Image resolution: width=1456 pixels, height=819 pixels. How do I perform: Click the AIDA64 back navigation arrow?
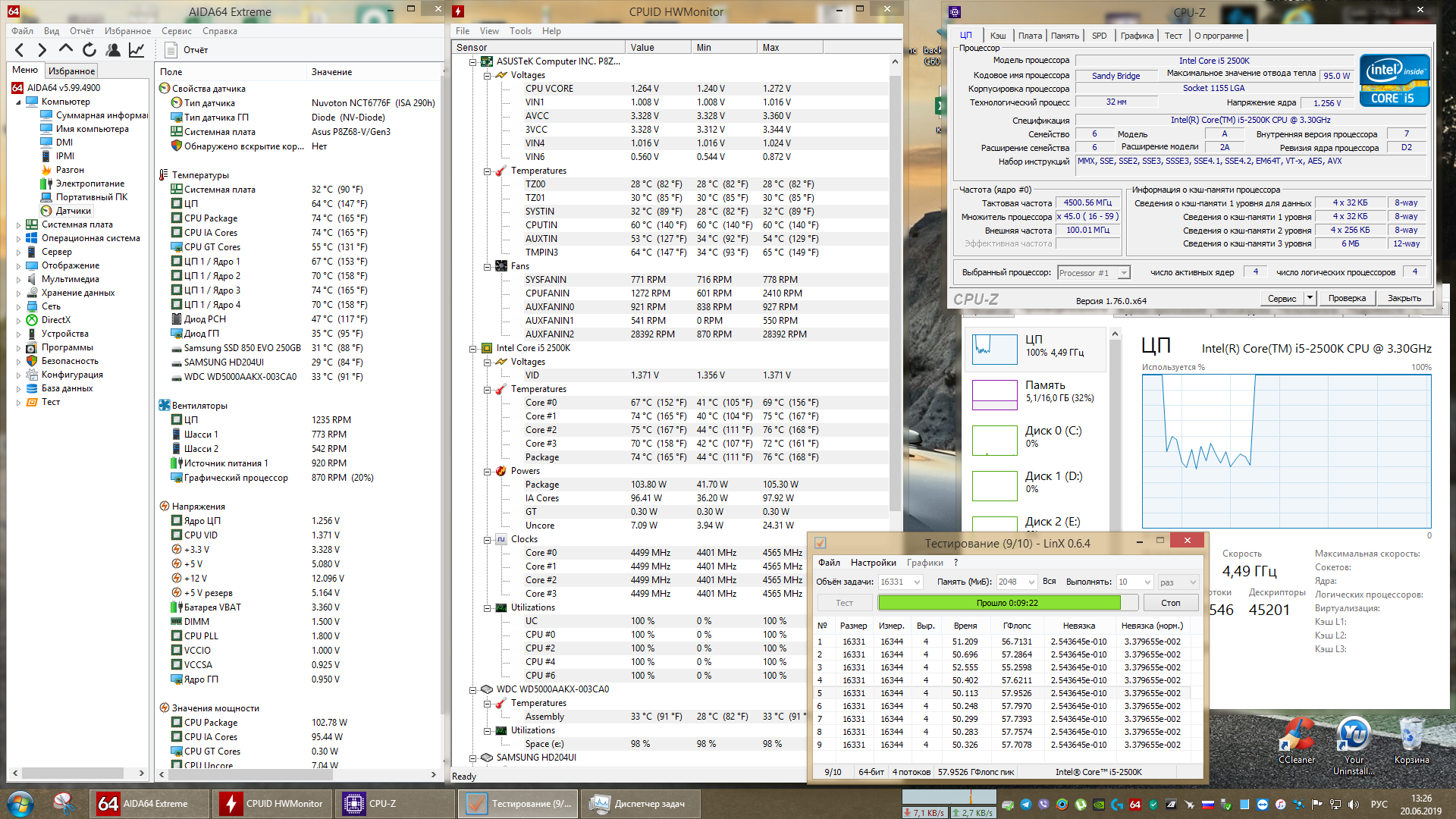tap(20, 50)
